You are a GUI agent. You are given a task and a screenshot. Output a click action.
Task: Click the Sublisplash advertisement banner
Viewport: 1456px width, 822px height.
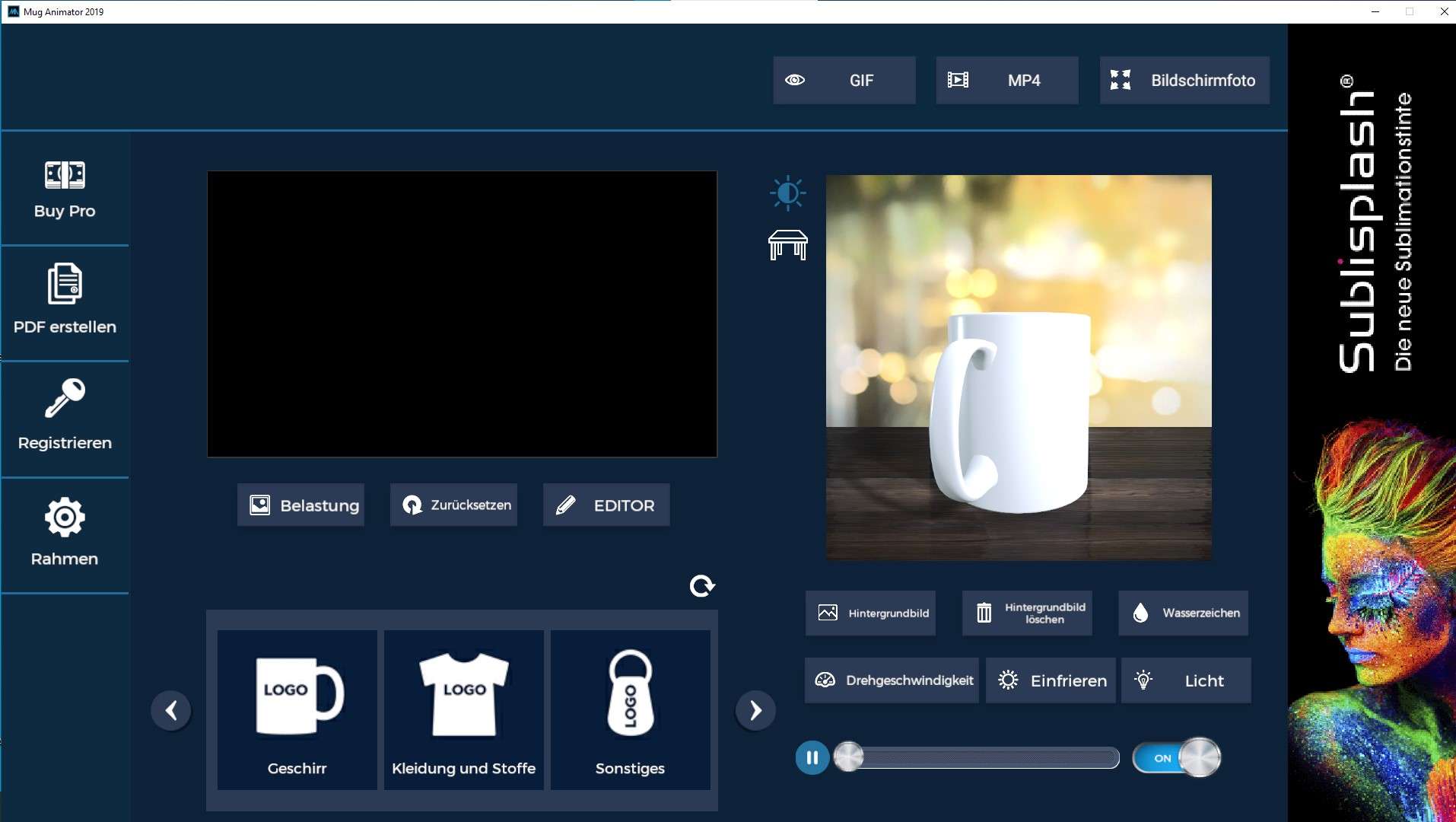1372,422
